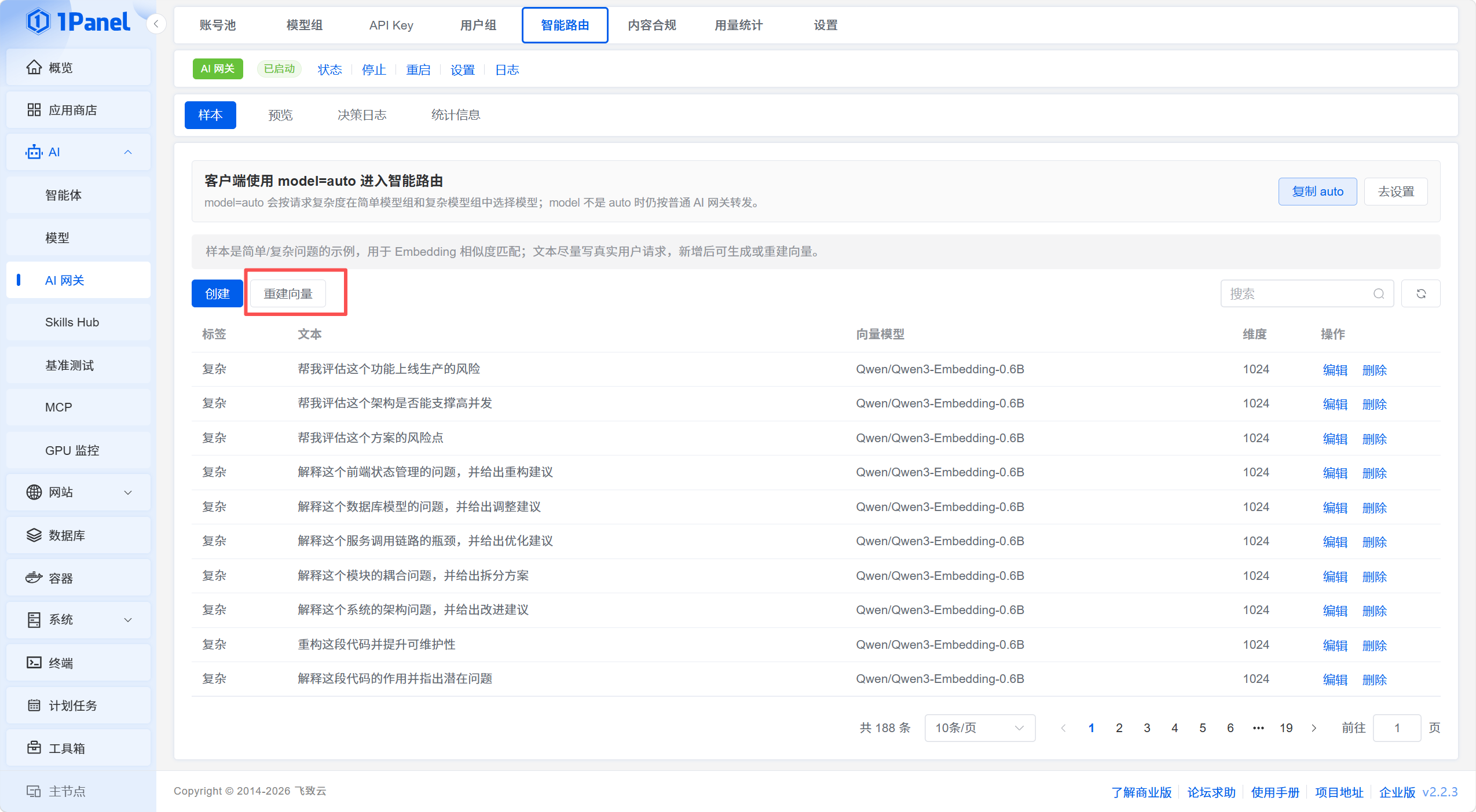Viewport: 1476px width, 812px height.
Task: Select the 样本 sub-tab
Action: pos(210,115)
